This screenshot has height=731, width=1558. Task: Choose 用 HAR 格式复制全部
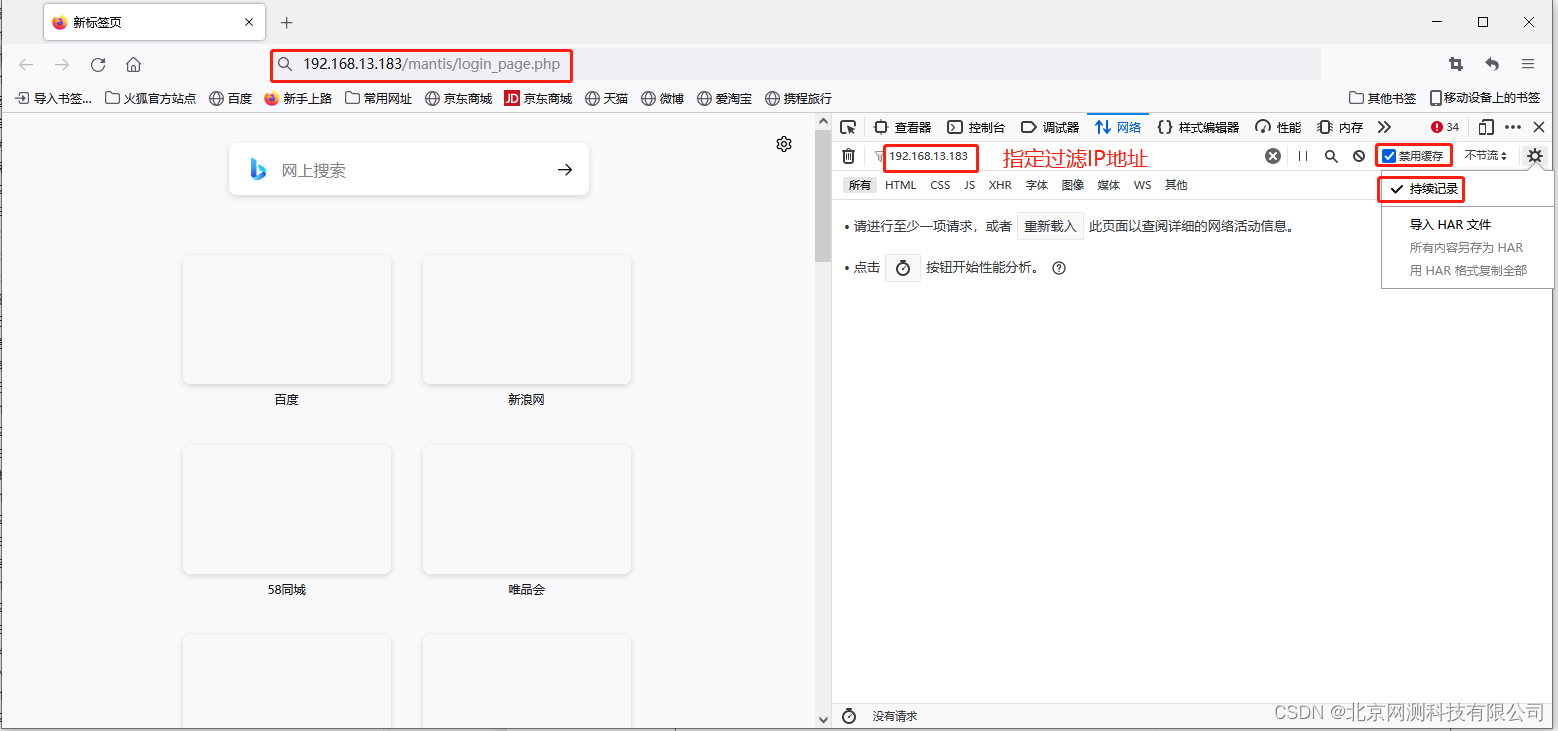1468,271
